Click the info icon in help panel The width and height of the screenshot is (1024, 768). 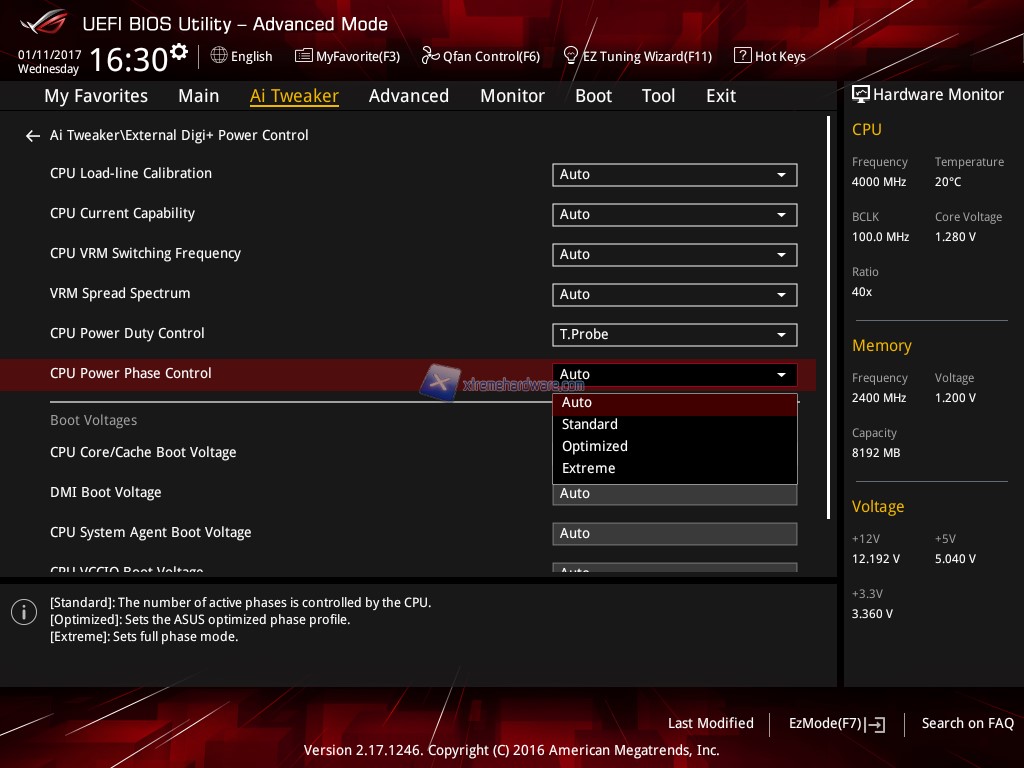pos(24,612)
